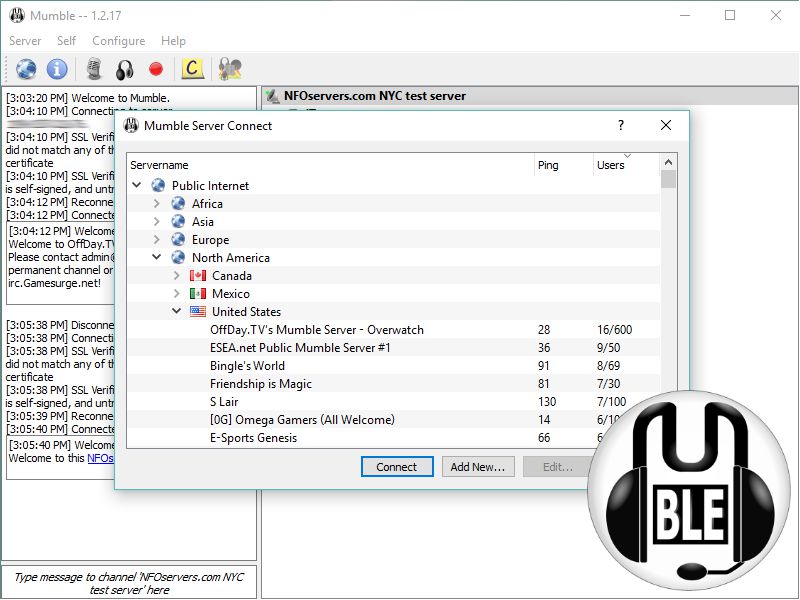Open the Server menu
This screenshot has height=600, width=800.
point(25,41)
